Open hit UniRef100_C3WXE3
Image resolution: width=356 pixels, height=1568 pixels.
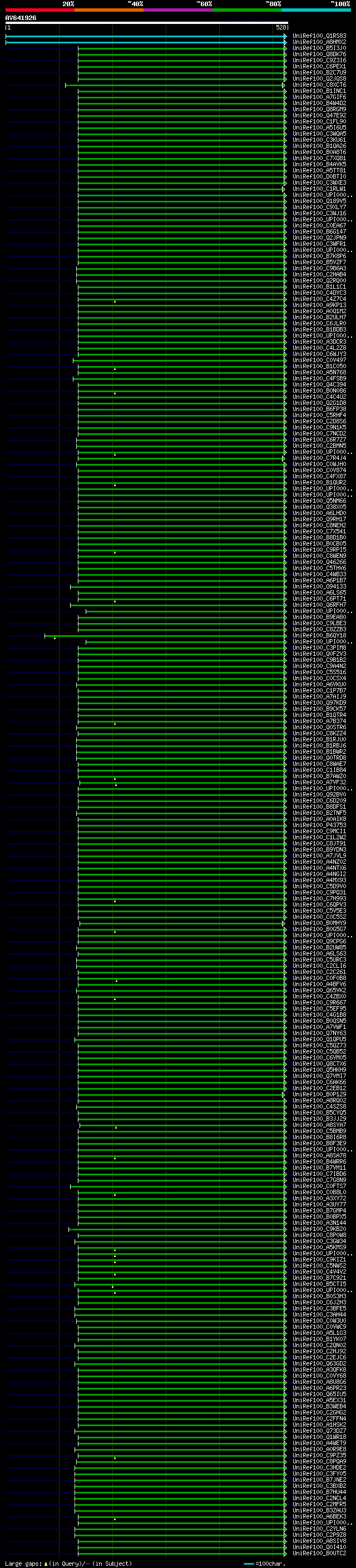tap(319, 182)
